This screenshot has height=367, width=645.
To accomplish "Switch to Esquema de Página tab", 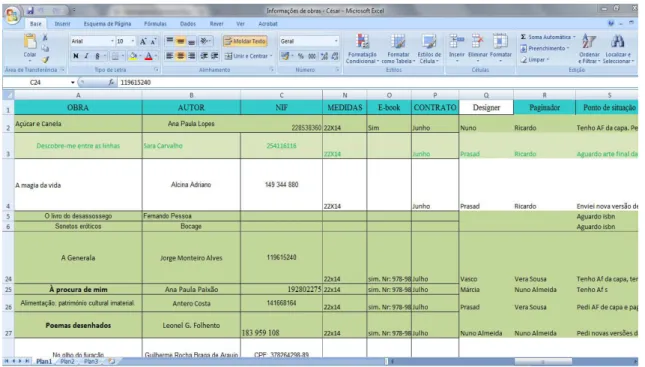I will click(x=107, y=24).
